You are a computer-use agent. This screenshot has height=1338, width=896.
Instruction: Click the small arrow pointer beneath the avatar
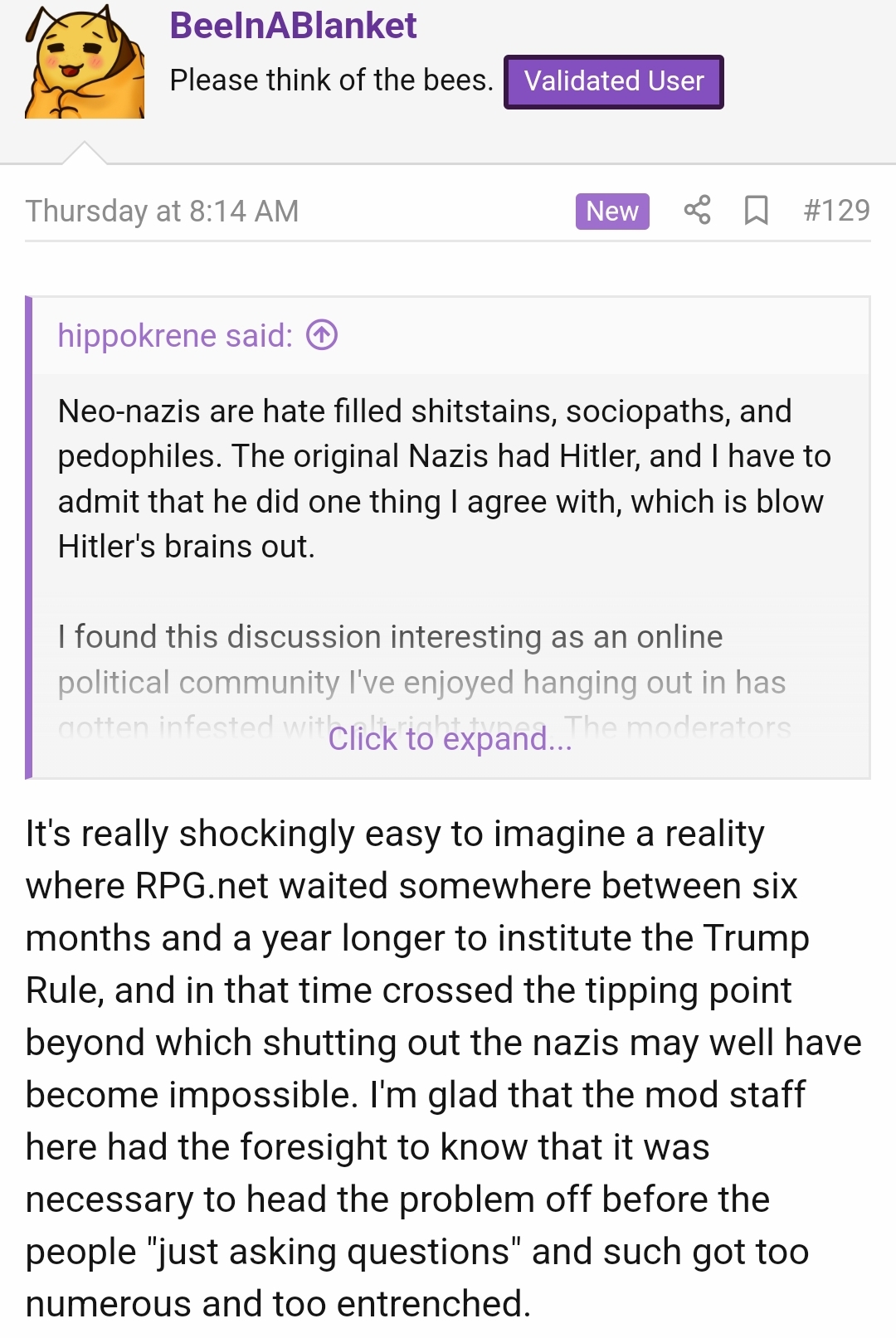85,153
